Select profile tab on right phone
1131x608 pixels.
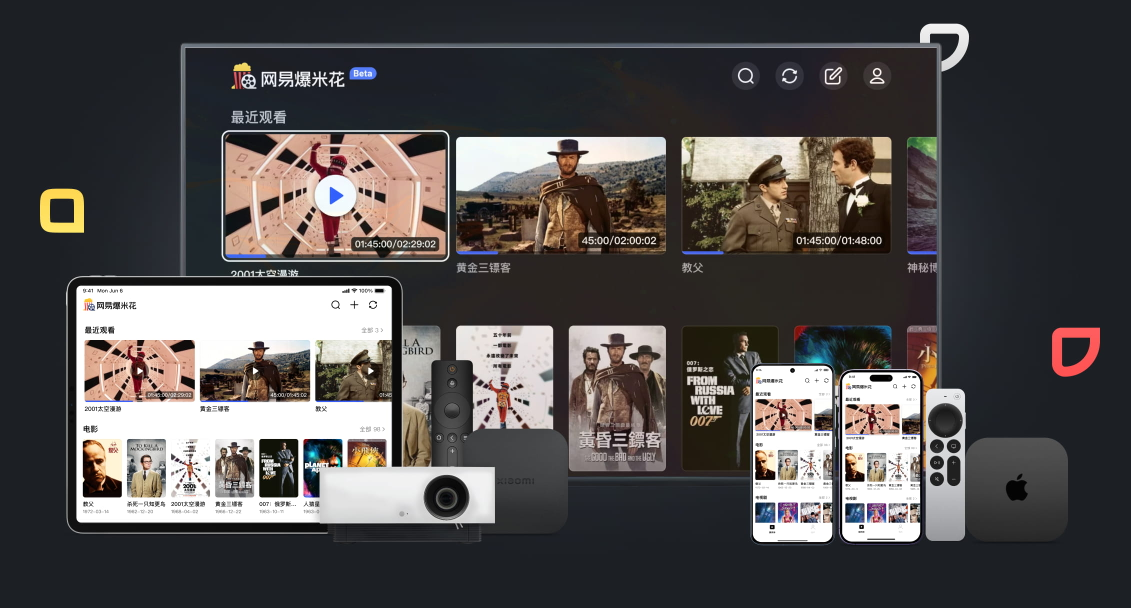tap(901, 529)
